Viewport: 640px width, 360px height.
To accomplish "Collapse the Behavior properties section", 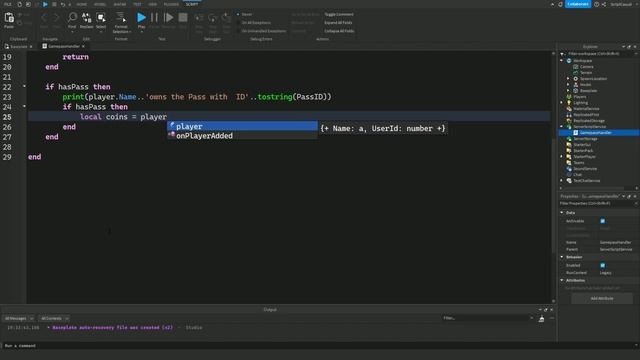I will click(x=562, y=257).
